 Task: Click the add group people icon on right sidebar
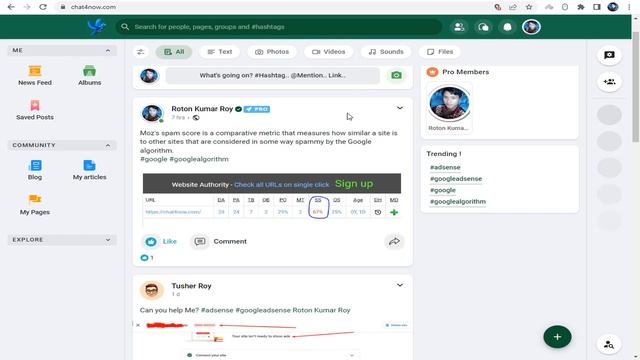[x=609, y=82]
